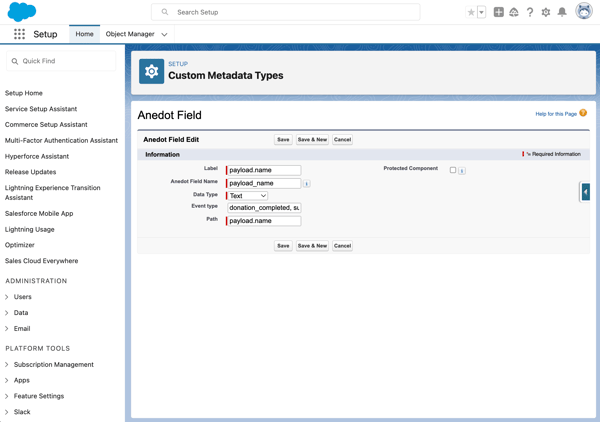Viewport: 600px width, 422px height.
Task: Click the Salesforce cloud logo
Action: pos(22,11)
